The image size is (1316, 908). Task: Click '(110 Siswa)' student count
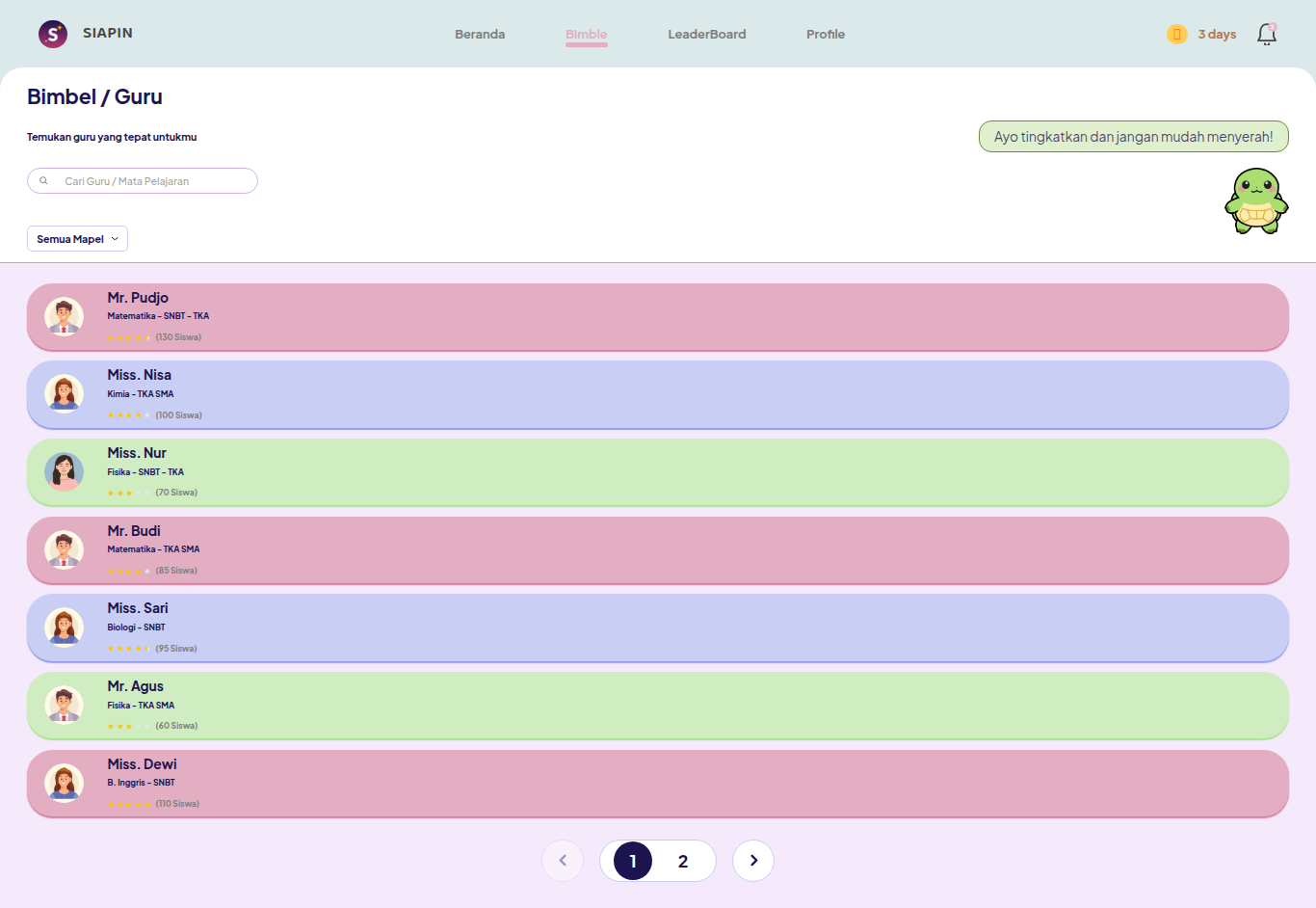pyautogui.click(x=177, y=804)
